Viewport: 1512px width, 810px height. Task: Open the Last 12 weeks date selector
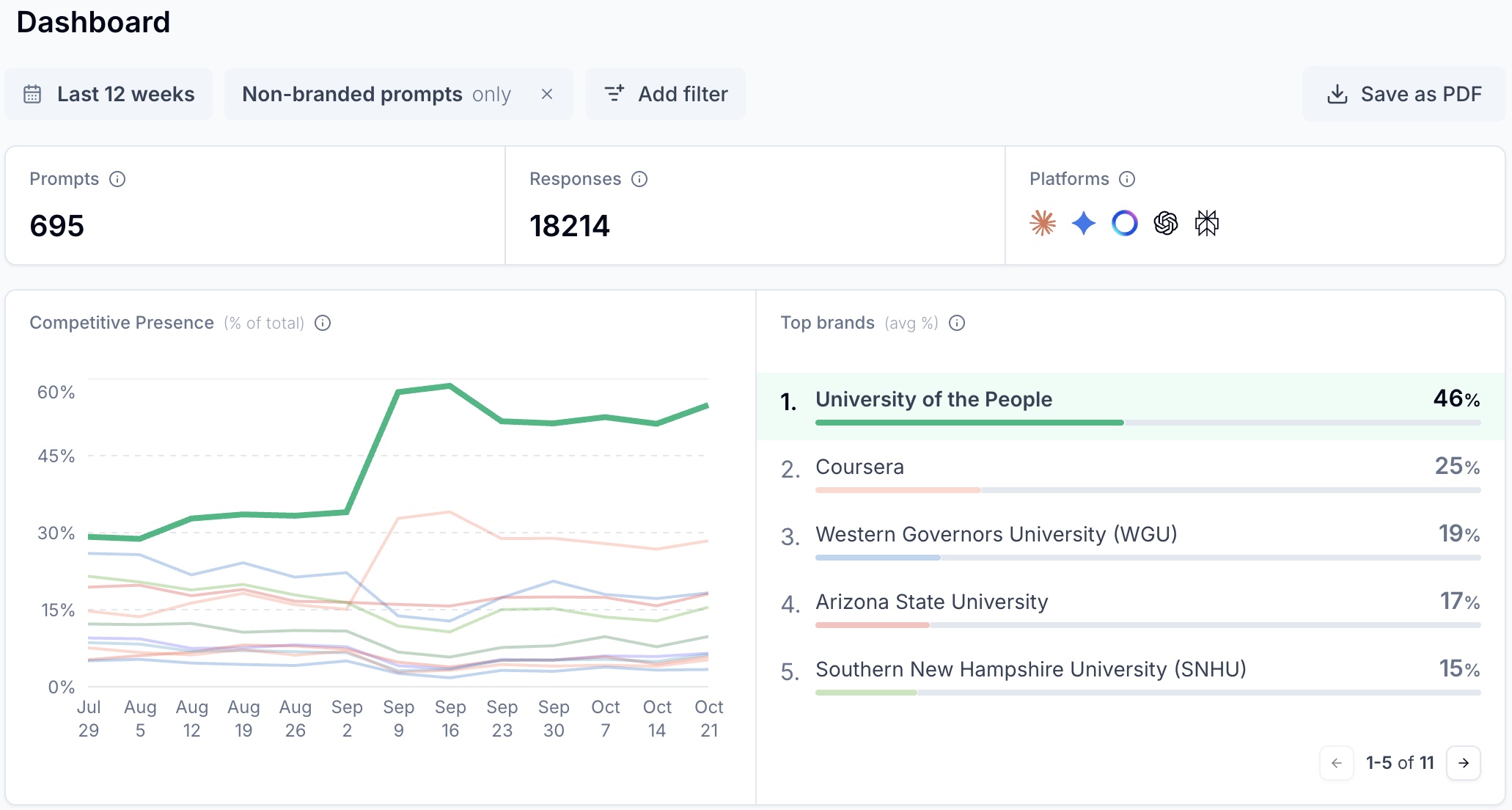point(109,94)
